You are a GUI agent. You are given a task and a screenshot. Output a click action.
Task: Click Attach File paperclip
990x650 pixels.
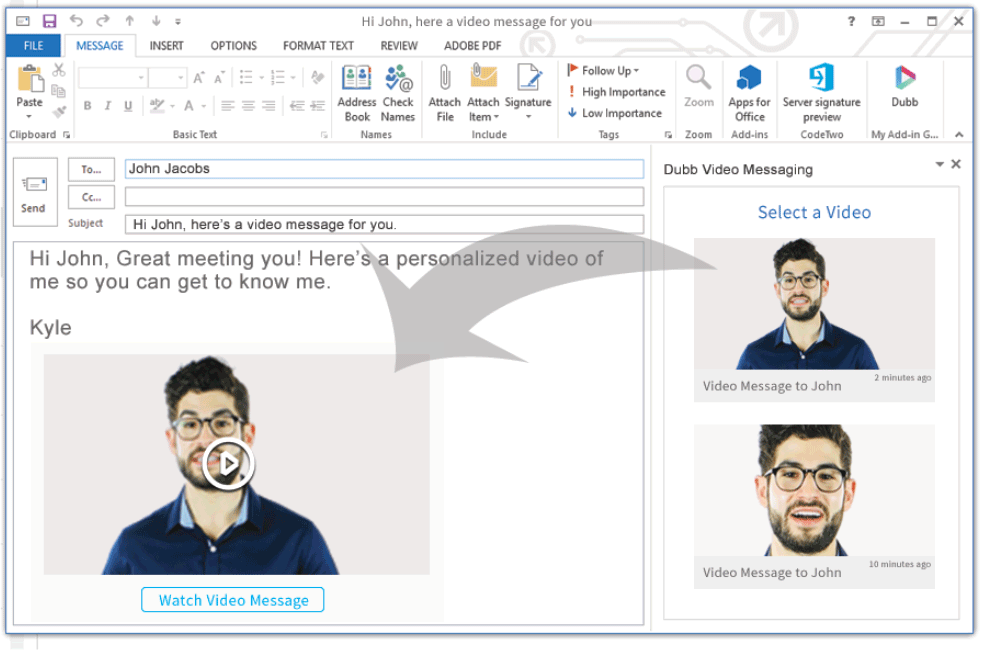pos(444,93)
